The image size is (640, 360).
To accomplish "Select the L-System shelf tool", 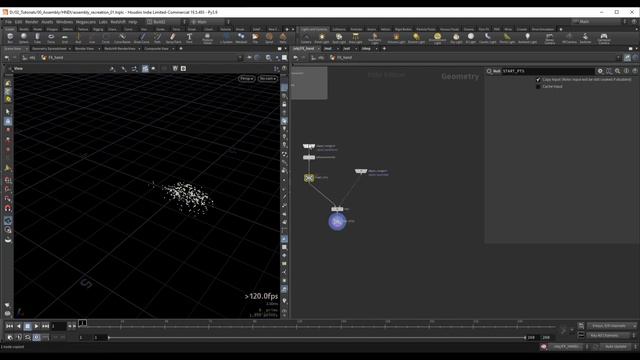I will 226,38.
